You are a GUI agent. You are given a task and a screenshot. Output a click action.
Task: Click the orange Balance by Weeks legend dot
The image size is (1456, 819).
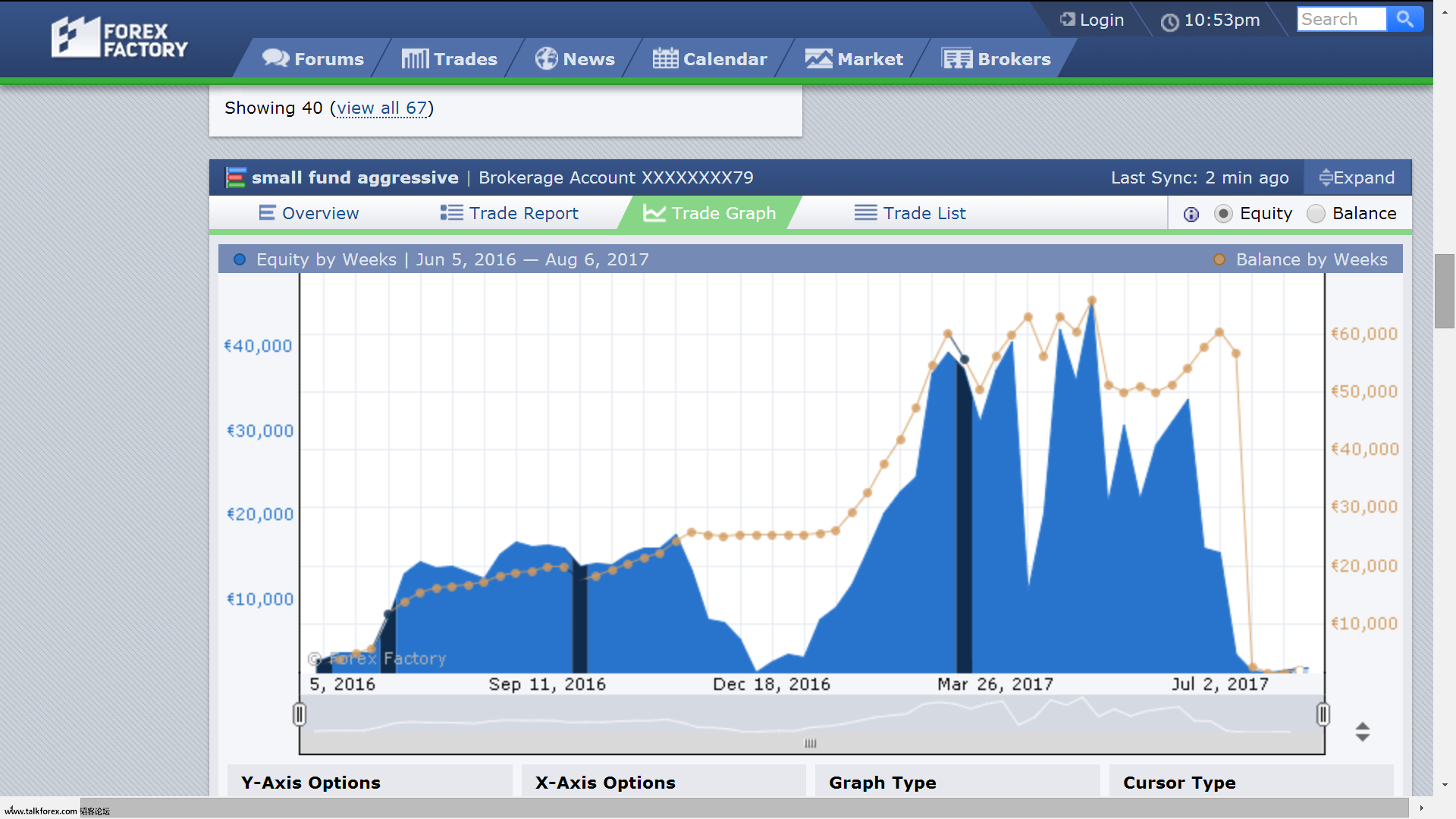pyautogui.click(x=1219, y=259)
